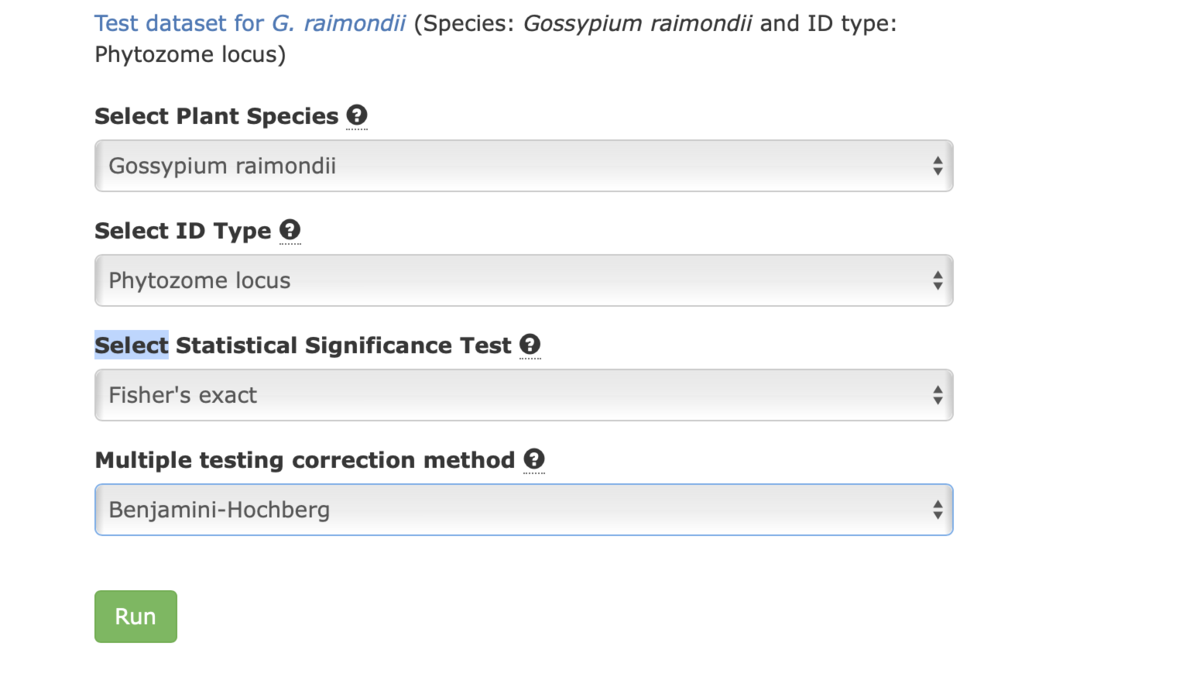Click the Select Plant Species label
1200x677 pixels.
[217, 116]
